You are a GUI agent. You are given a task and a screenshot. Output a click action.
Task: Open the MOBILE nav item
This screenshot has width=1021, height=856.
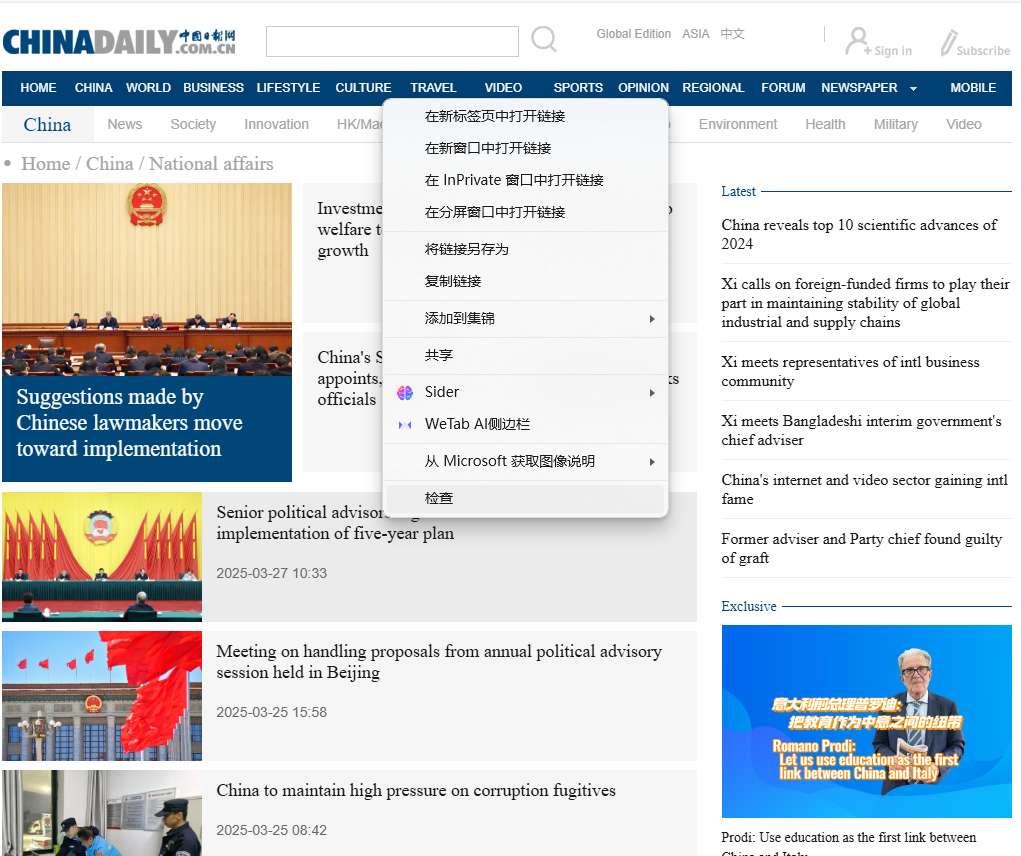tap(973, 88)
